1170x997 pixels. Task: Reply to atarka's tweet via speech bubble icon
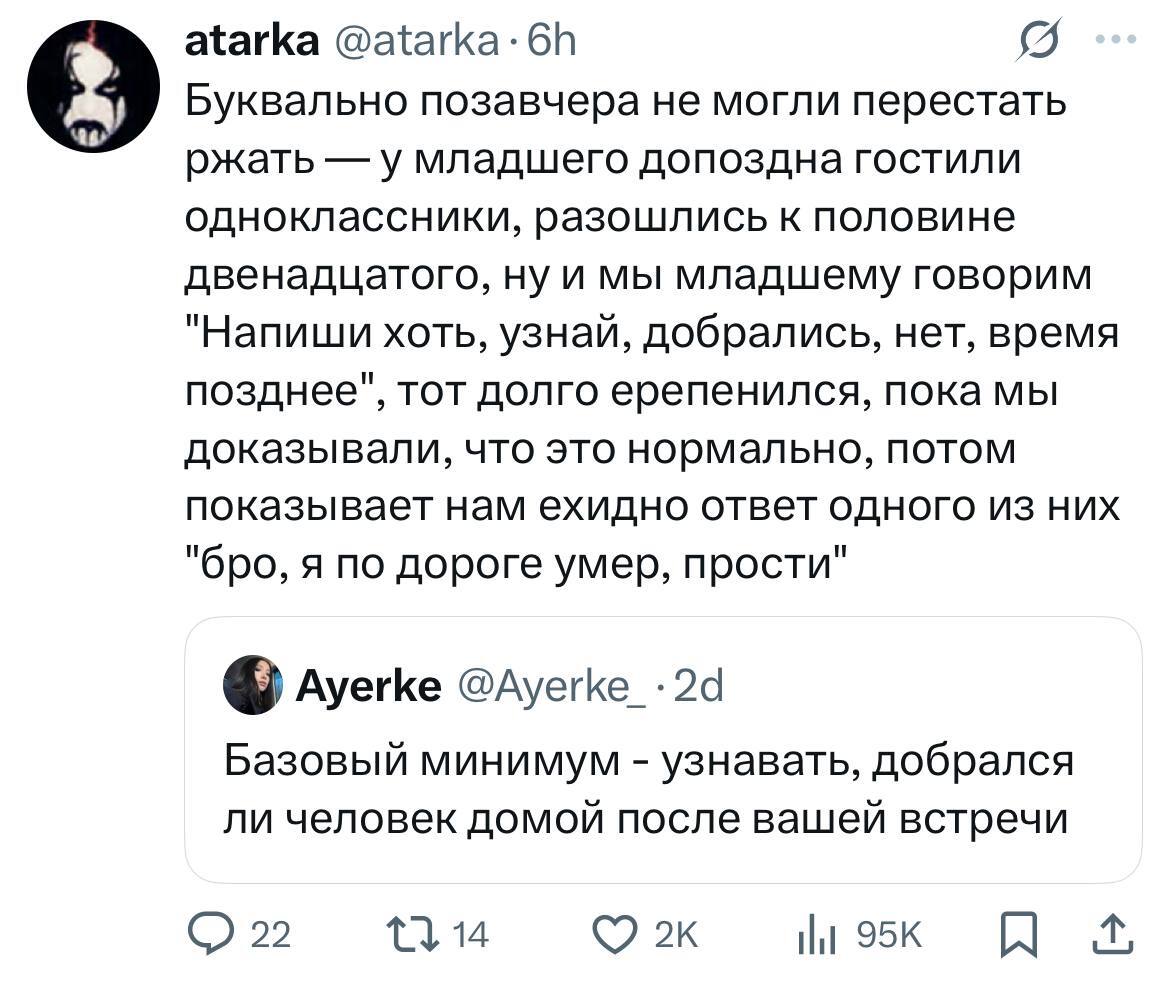(211, 935)
